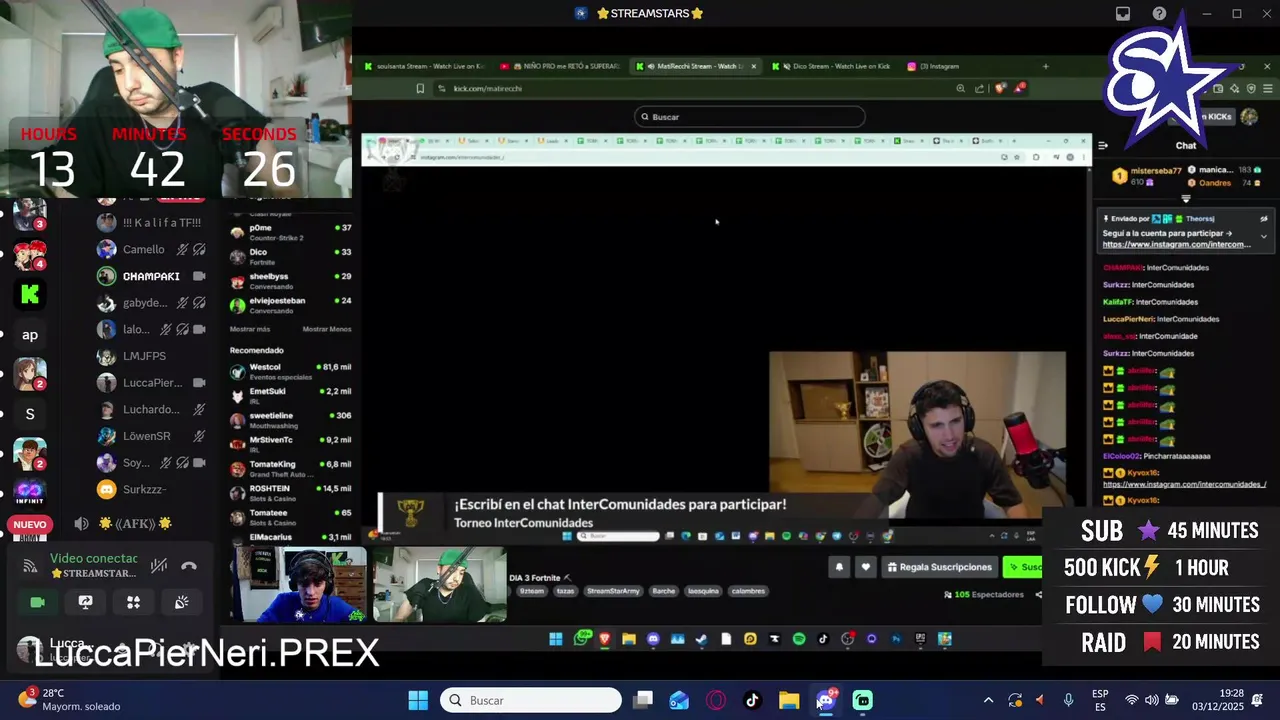Switch to 'Dico Stream' browser tab
Image resolution: width=1280 pixels, height=720 pixels.
833,66
